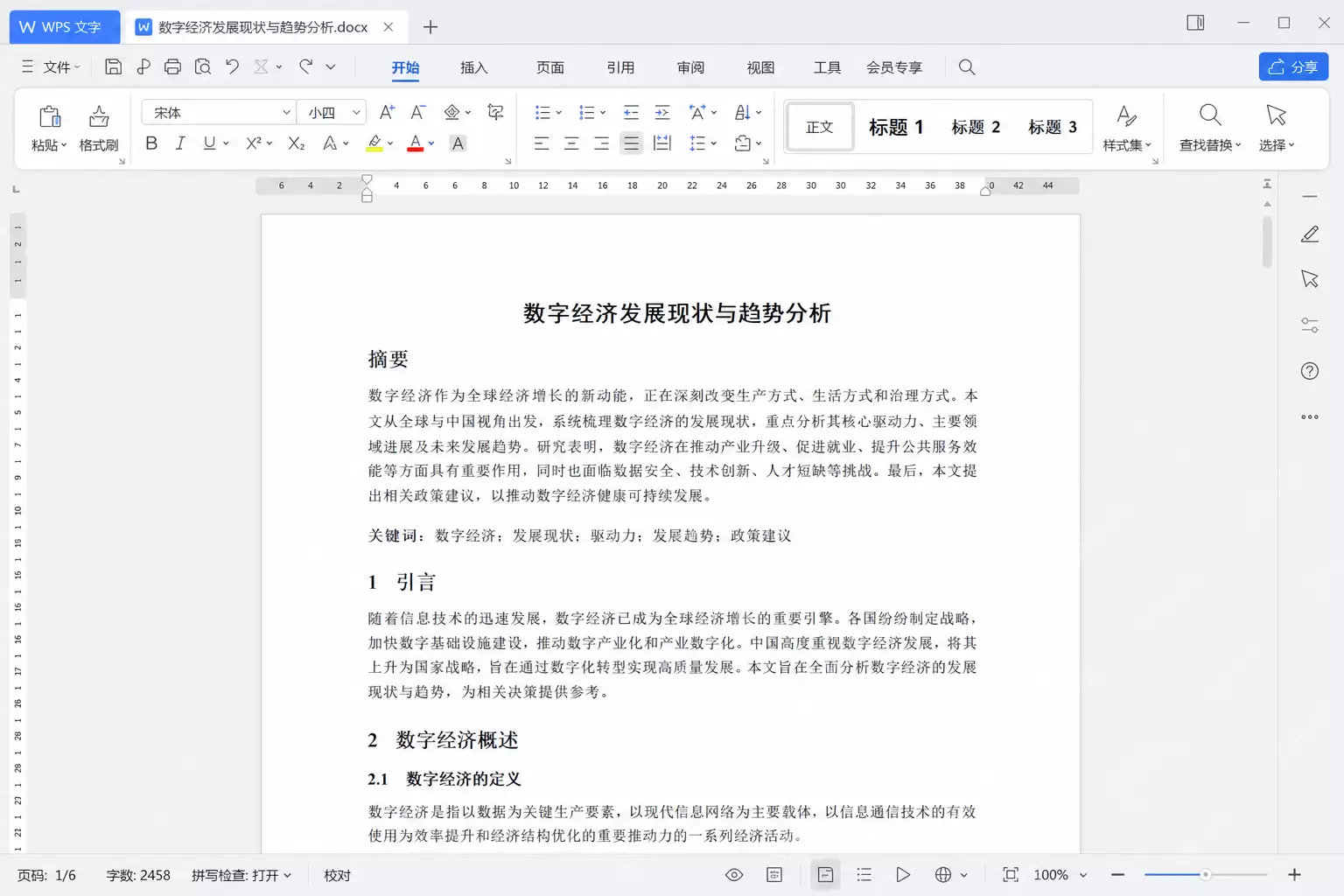This screenshot has width=1344, height=896.
Task: Click the pen icon in right sidebar
Action: [x=1310, y=234]
